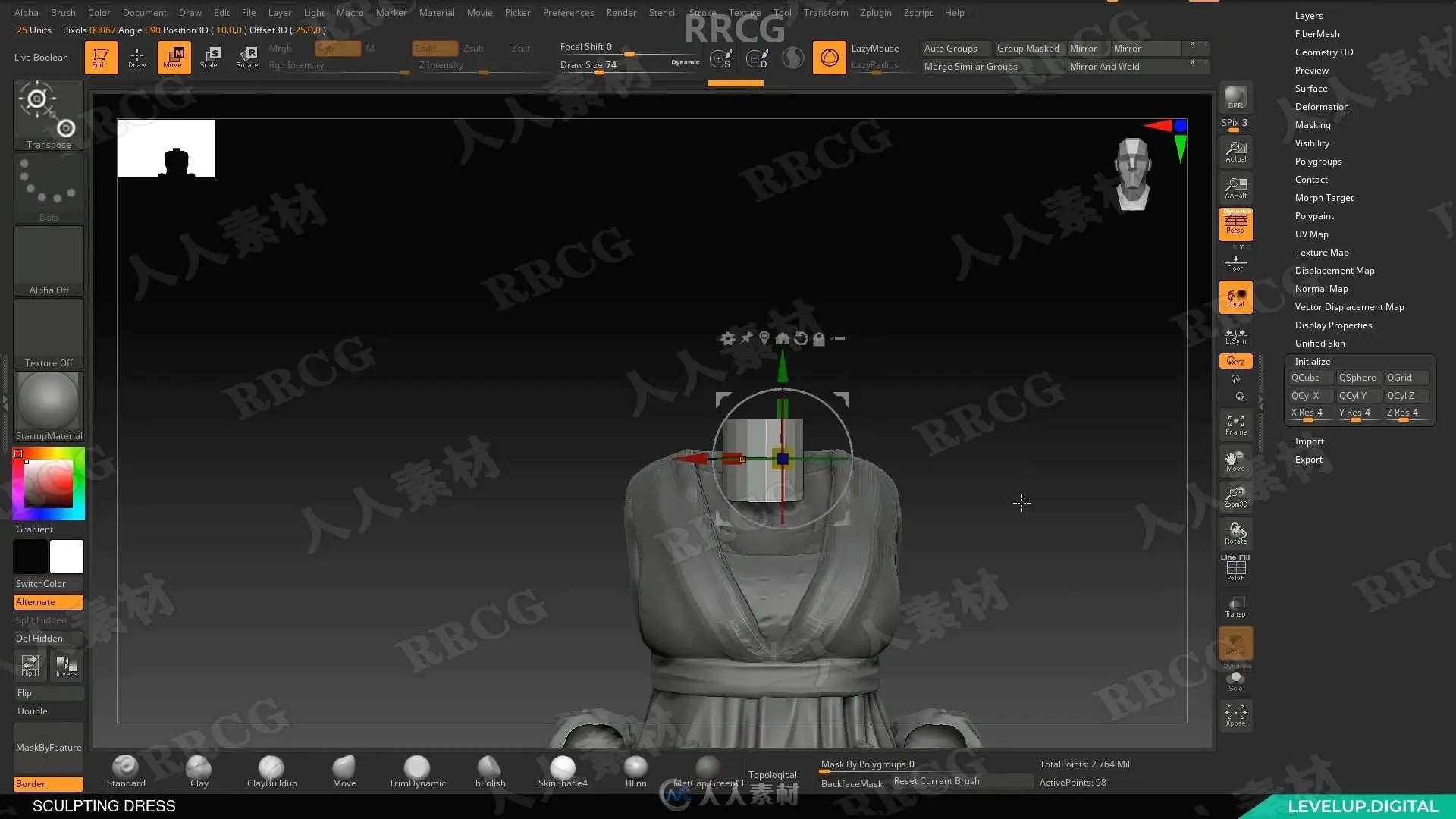This screenshot has height=819, width=1456.
Task: Open the Texture Off selector
Action: (x=49, y=334)
